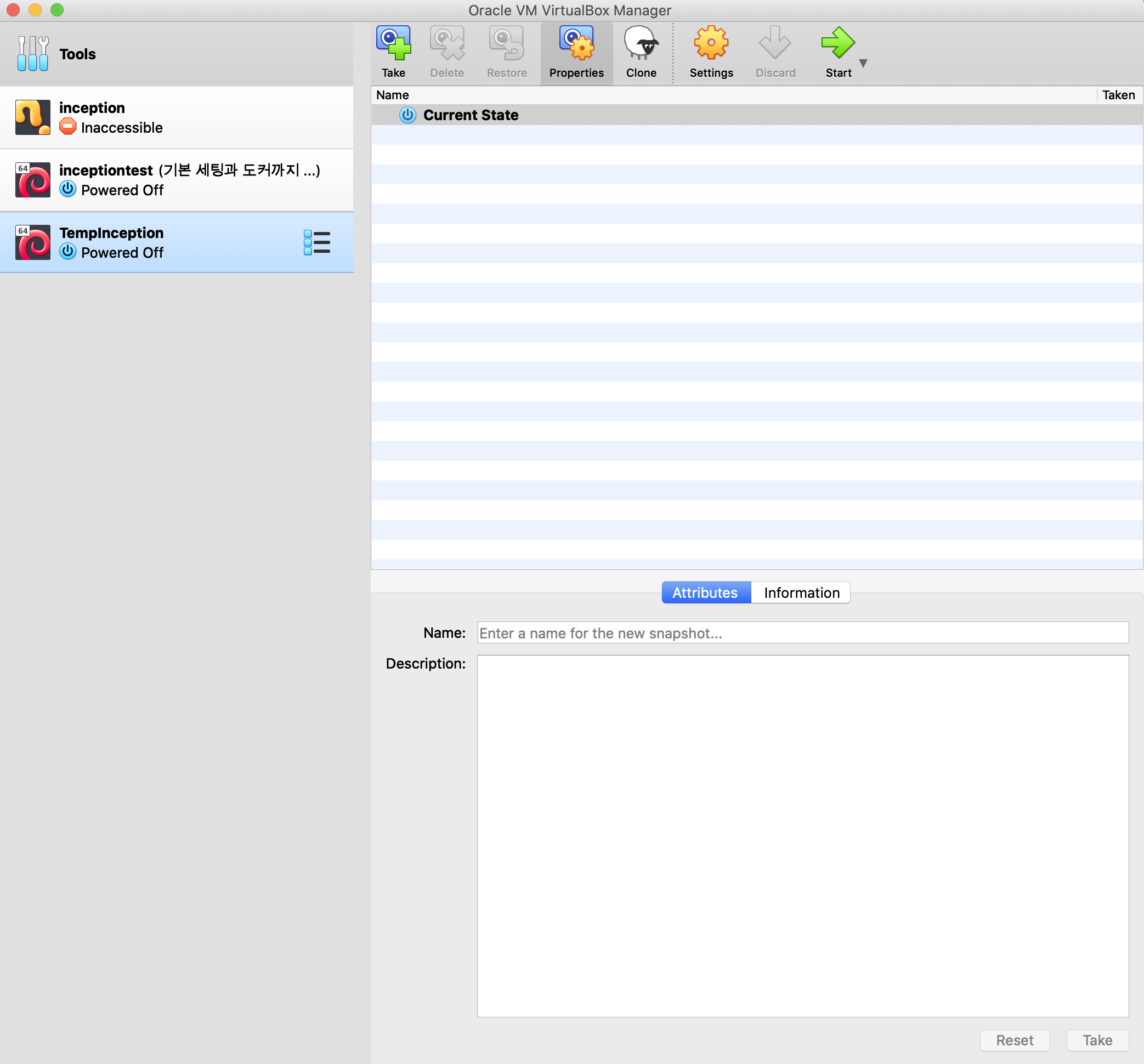Click the inception VM OS icon
Screen dimensions: 1144x1064
coord(33,117)
